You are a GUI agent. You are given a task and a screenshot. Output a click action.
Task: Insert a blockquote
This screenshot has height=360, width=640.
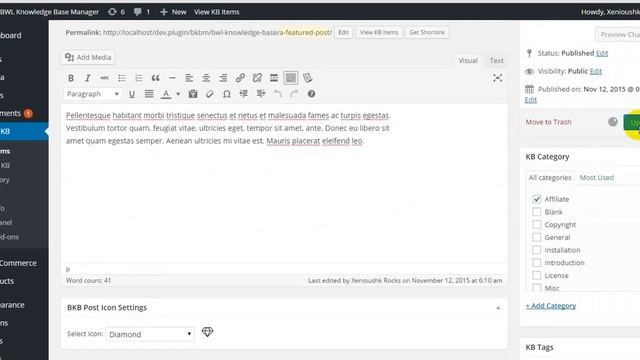point(156,78)
